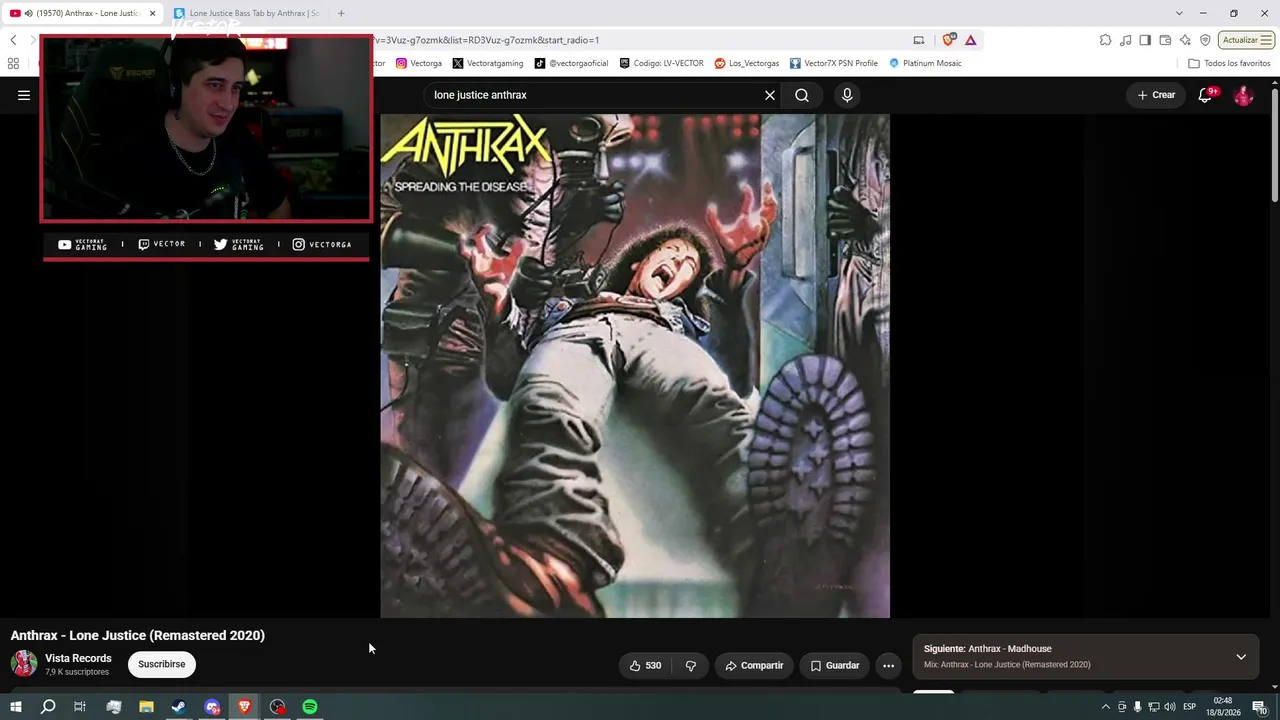Click the cast/install icon in address bar

pos(919,40)
